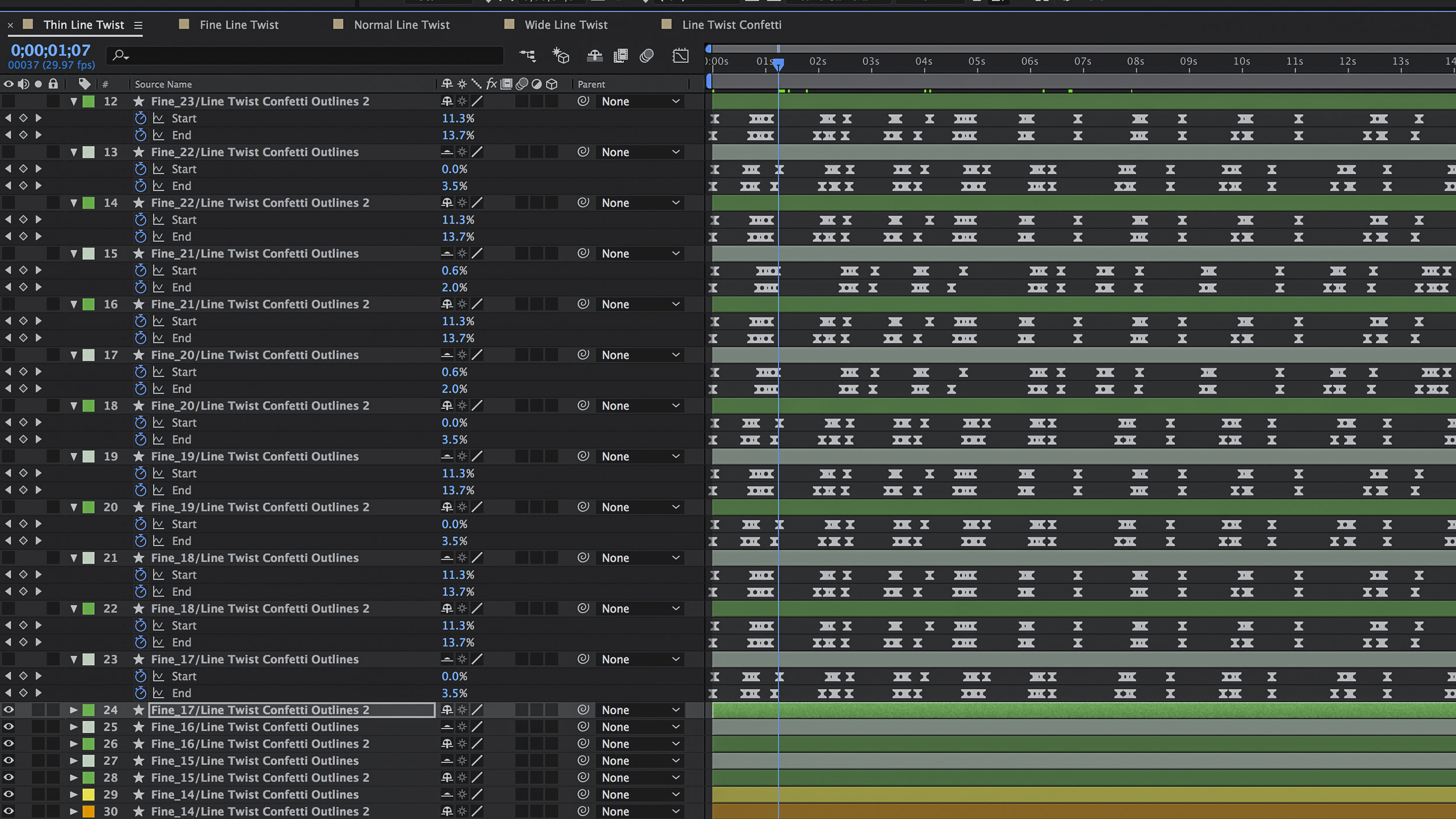This screenshot has width=1456, height=819.
Task: Click the label tag column header icon
Action: point(84,84)
